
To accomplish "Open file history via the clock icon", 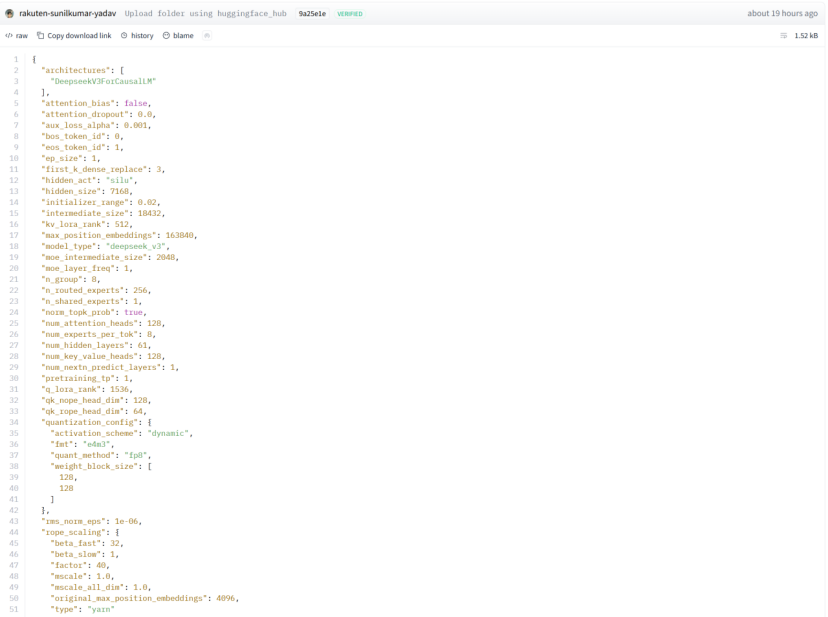I will click(x=124, y=35).
